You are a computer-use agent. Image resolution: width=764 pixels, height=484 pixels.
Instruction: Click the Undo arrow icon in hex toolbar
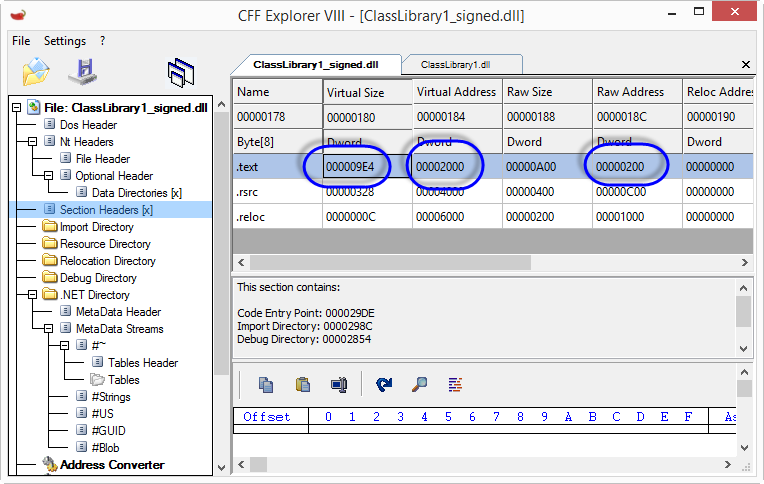pyautogui.click(x=384, y=385)
